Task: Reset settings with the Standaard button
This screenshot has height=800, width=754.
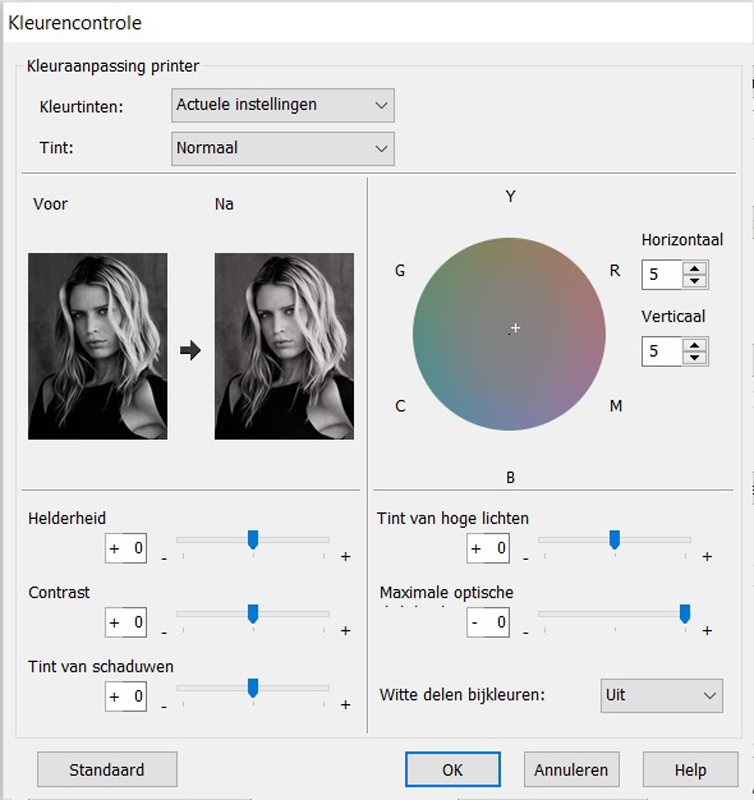Action: click(107, 769)
